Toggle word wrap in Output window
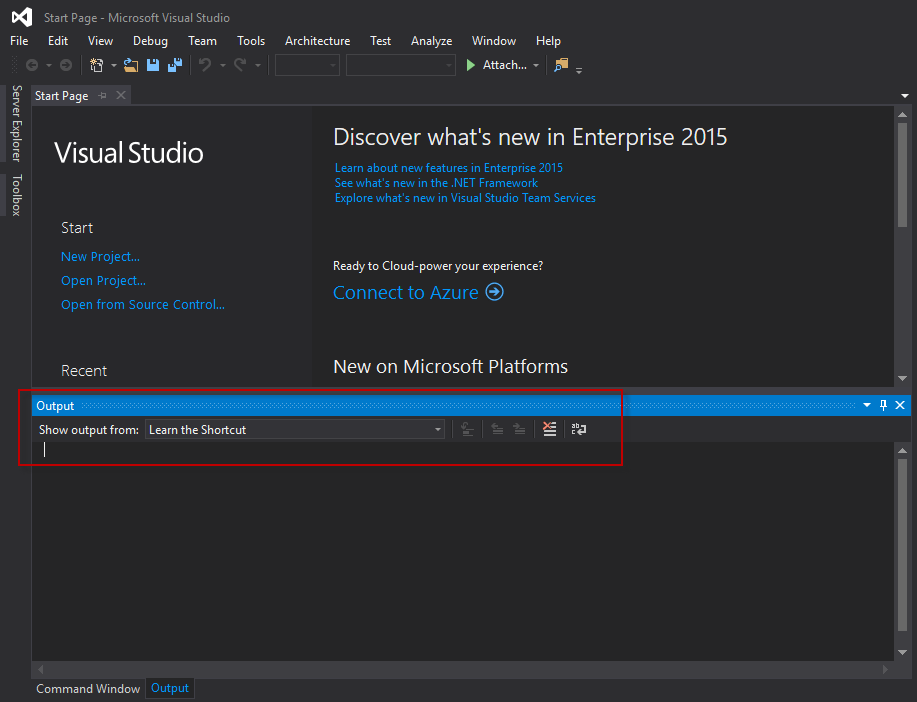This screenshot has width=917, height=702. point(578,429)
